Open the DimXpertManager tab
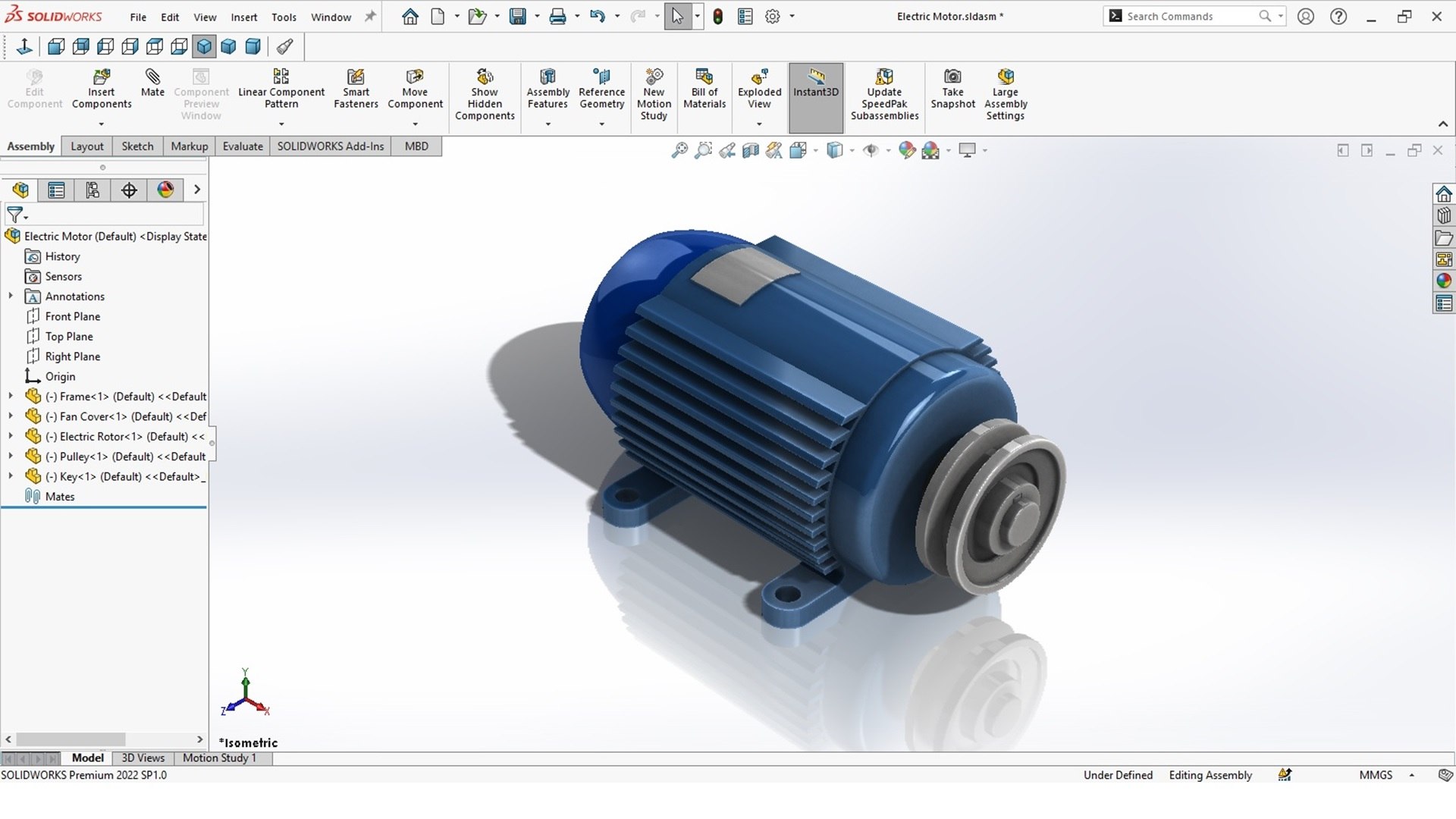 (129, 190)
